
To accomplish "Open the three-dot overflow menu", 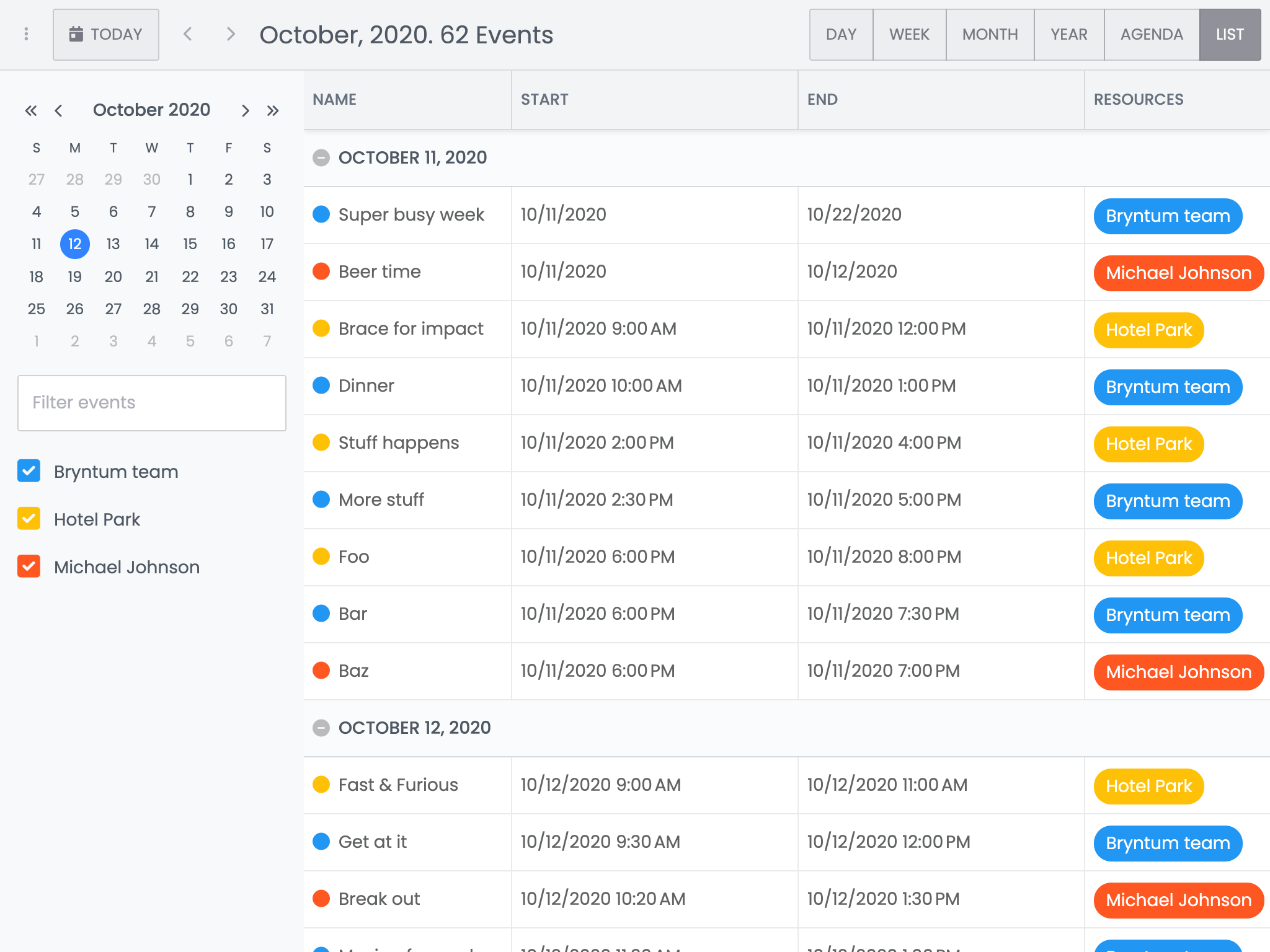I will [26, 34].
